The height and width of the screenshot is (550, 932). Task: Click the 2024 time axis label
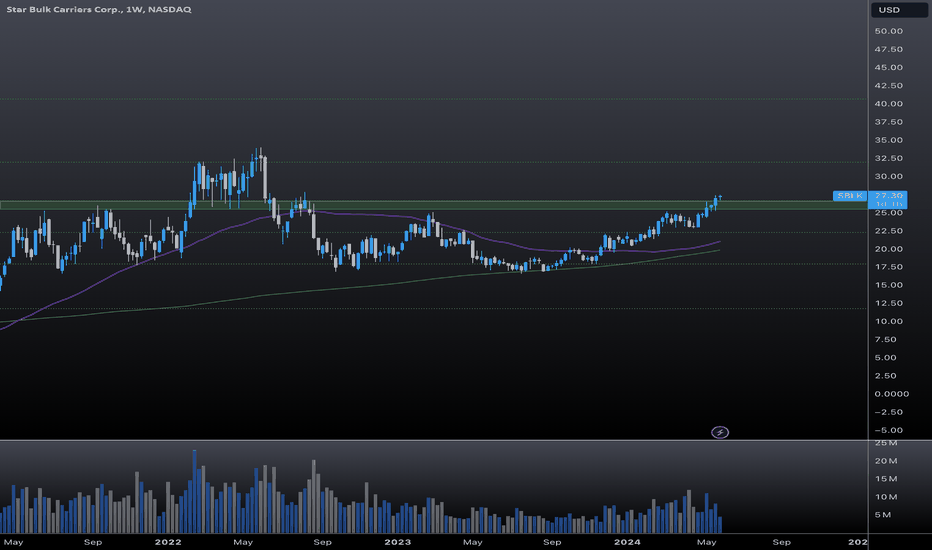(627, 542)
